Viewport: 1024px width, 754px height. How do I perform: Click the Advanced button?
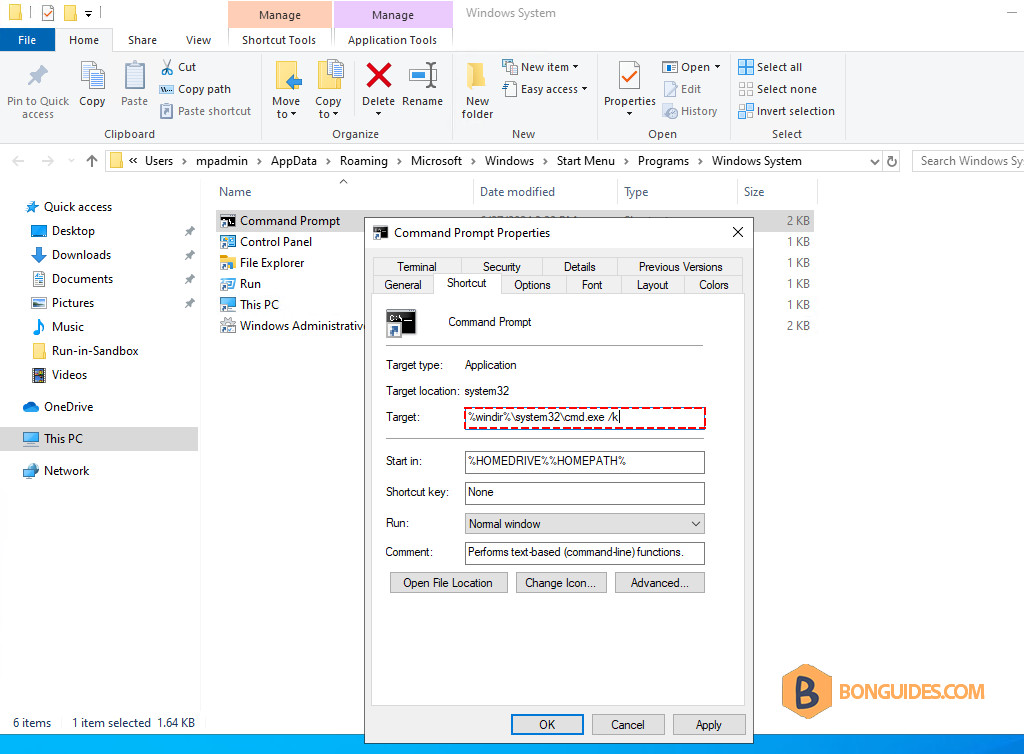[660, 583]
